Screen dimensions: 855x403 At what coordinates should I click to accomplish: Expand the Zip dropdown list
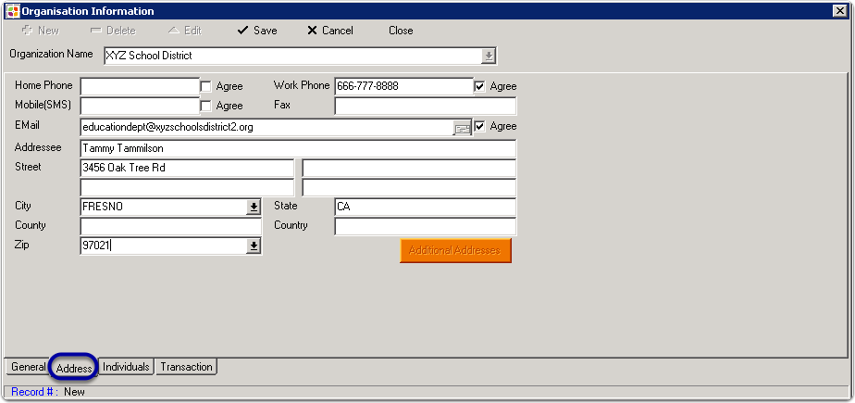[x=254, y=246]
